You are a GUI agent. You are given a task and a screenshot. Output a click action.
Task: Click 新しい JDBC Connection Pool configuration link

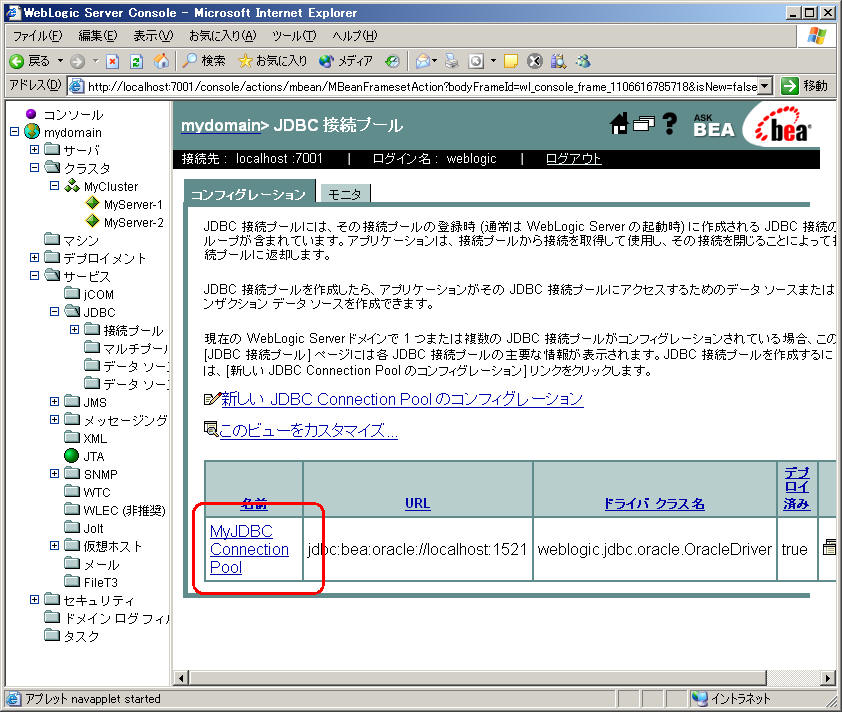point(401,399)
